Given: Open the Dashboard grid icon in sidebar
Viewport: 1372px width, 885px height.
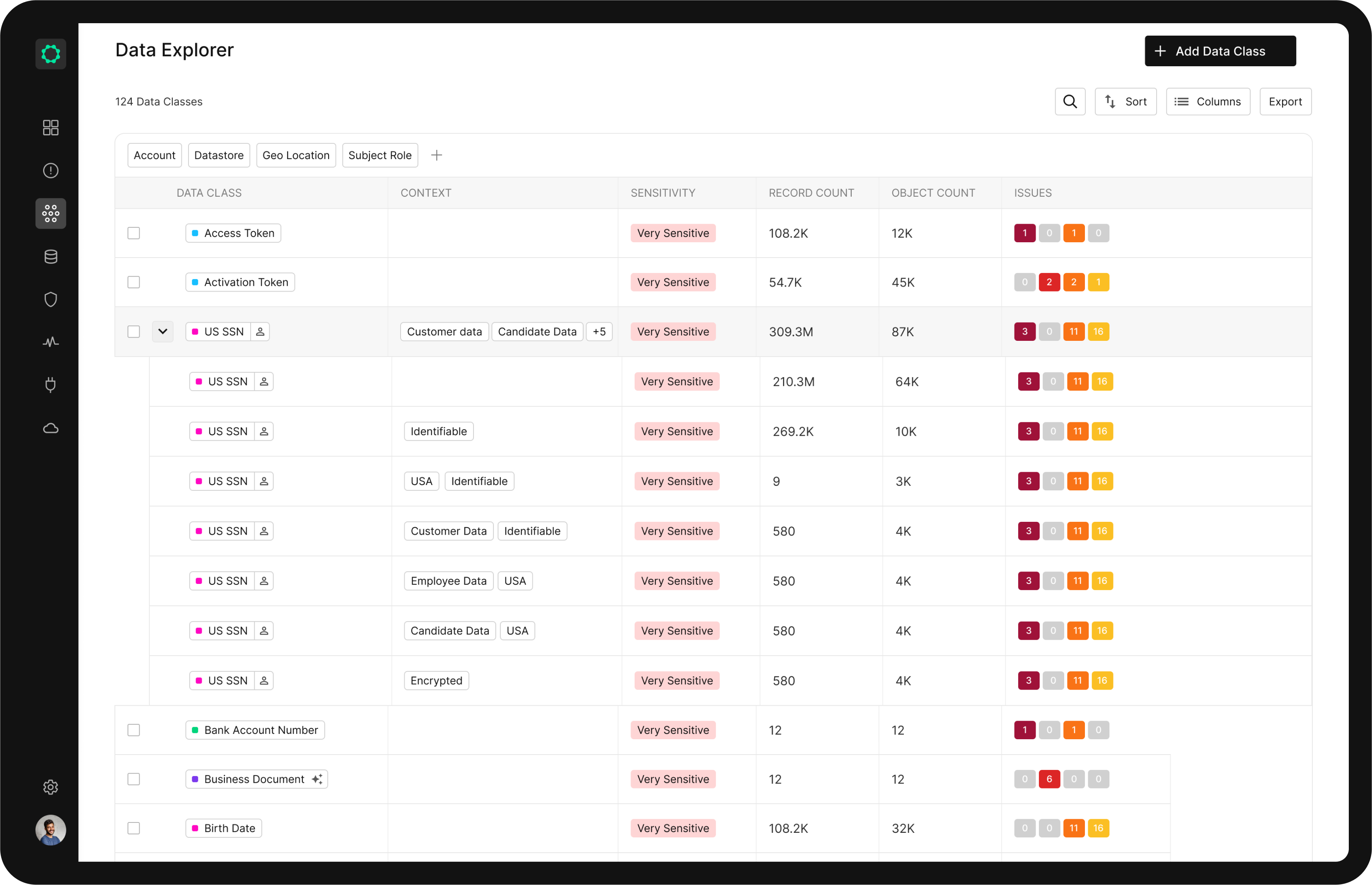Looking at the screenshot, I should [51, 128].
